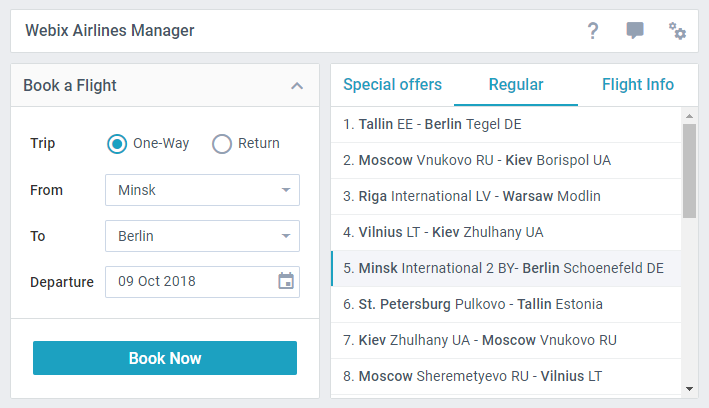The width and height of the screenshot is (709, 408).
Task: Click scrollbar up arrow in flight list
Action: pos(689,116)
